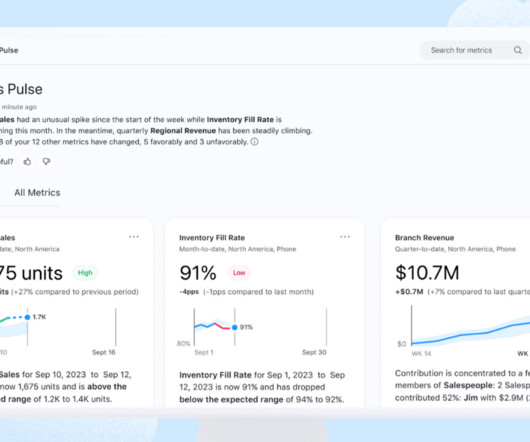Click the $10.7M value
Image resolution: width=530 pixels, height=442 pixels.
[427, 273]
